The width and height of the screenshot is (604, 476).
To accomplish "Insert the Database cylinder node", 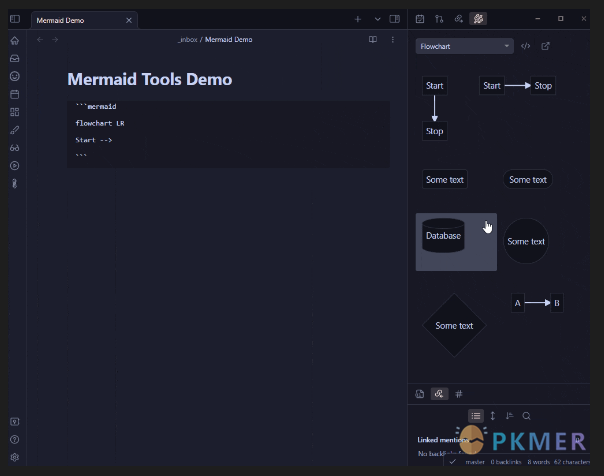I will click(456, 242).
